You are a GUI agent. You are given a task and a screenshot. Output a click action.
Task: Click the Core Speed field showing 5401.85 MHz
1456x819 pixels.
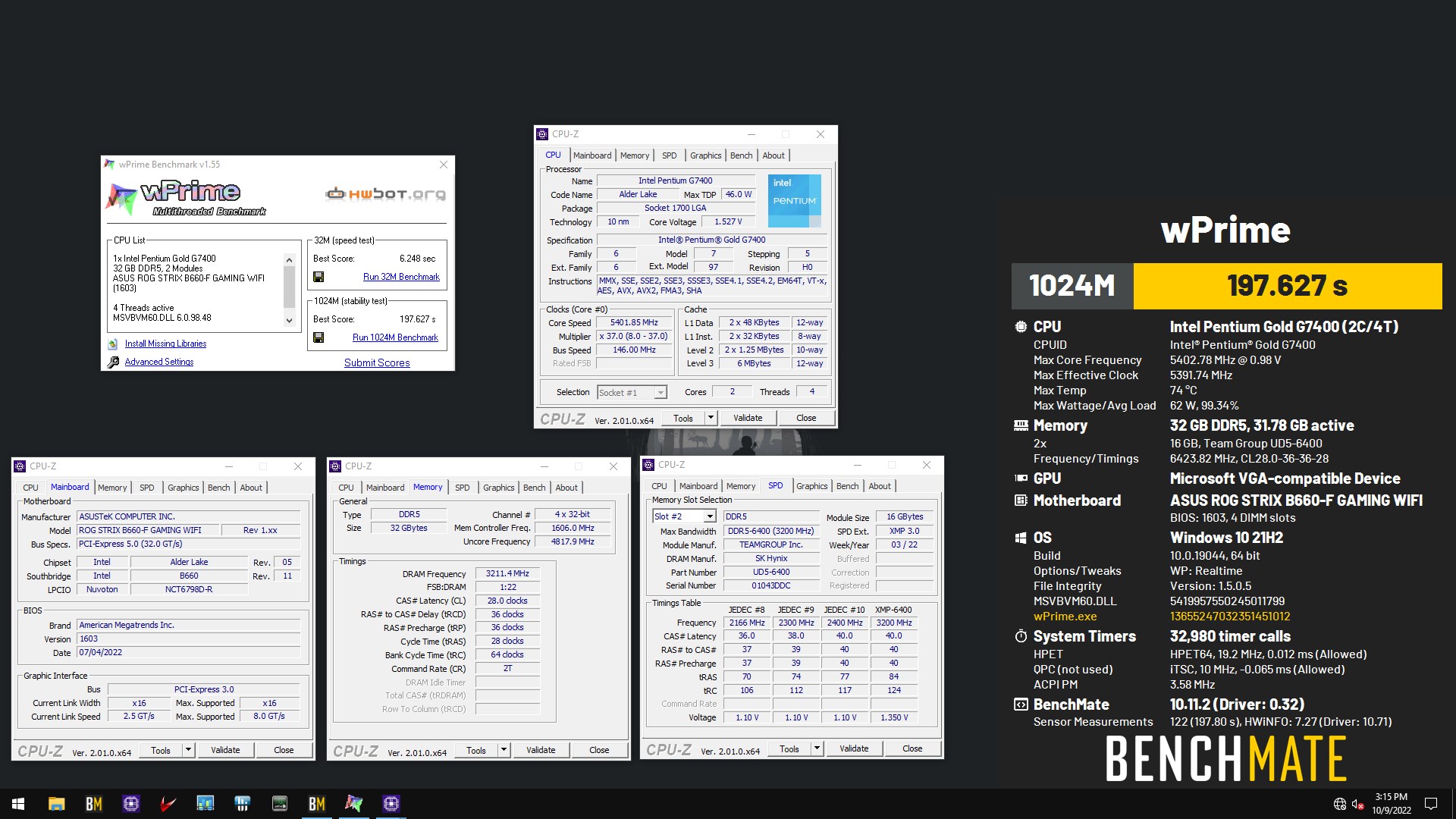pos(634,322)
